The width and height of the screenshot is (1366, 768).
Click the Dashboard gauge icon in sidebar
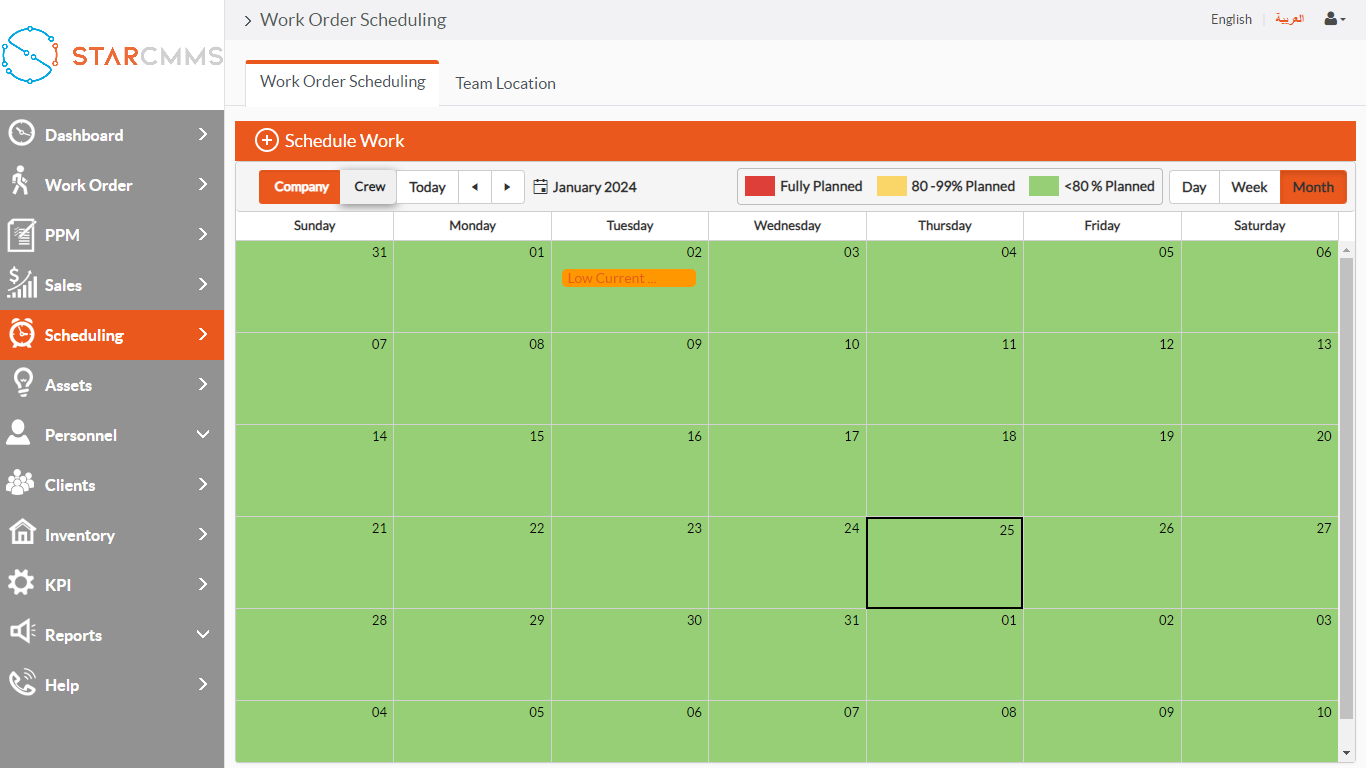click(x=21, y=134)
